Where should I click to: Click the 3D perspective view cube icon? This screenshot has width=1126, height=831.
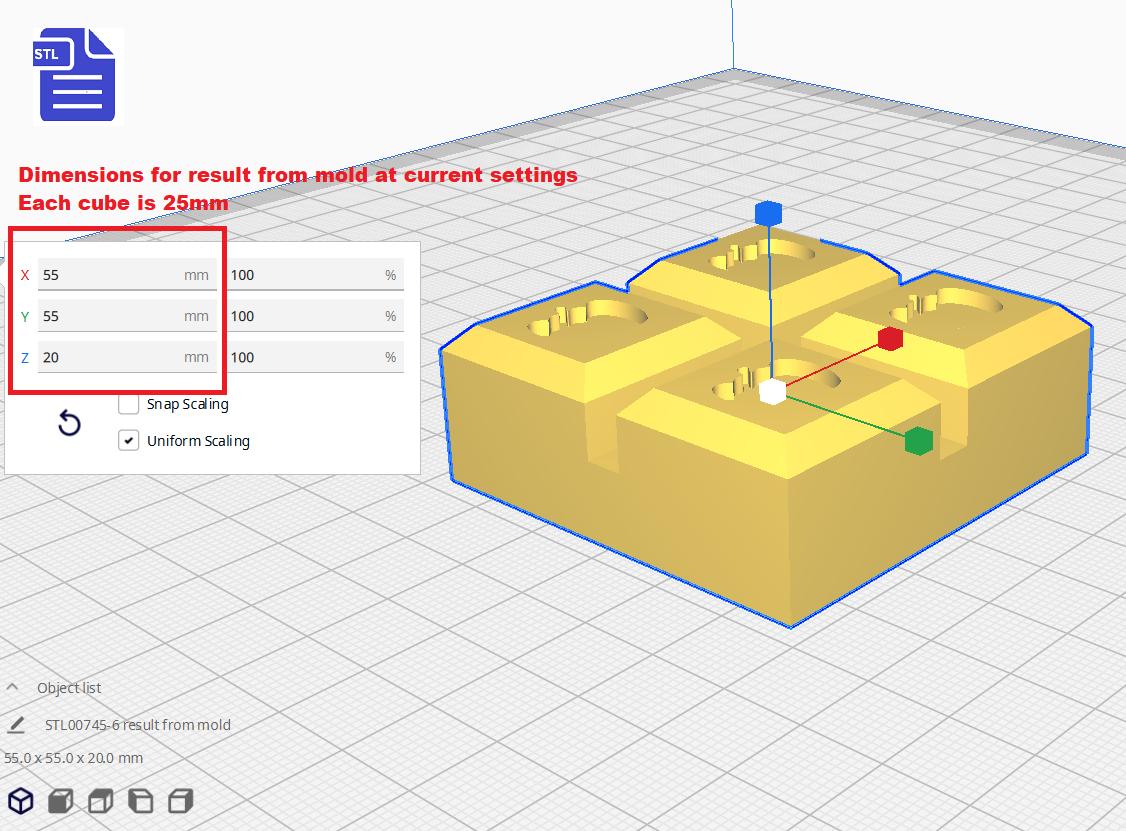point(21,800)
